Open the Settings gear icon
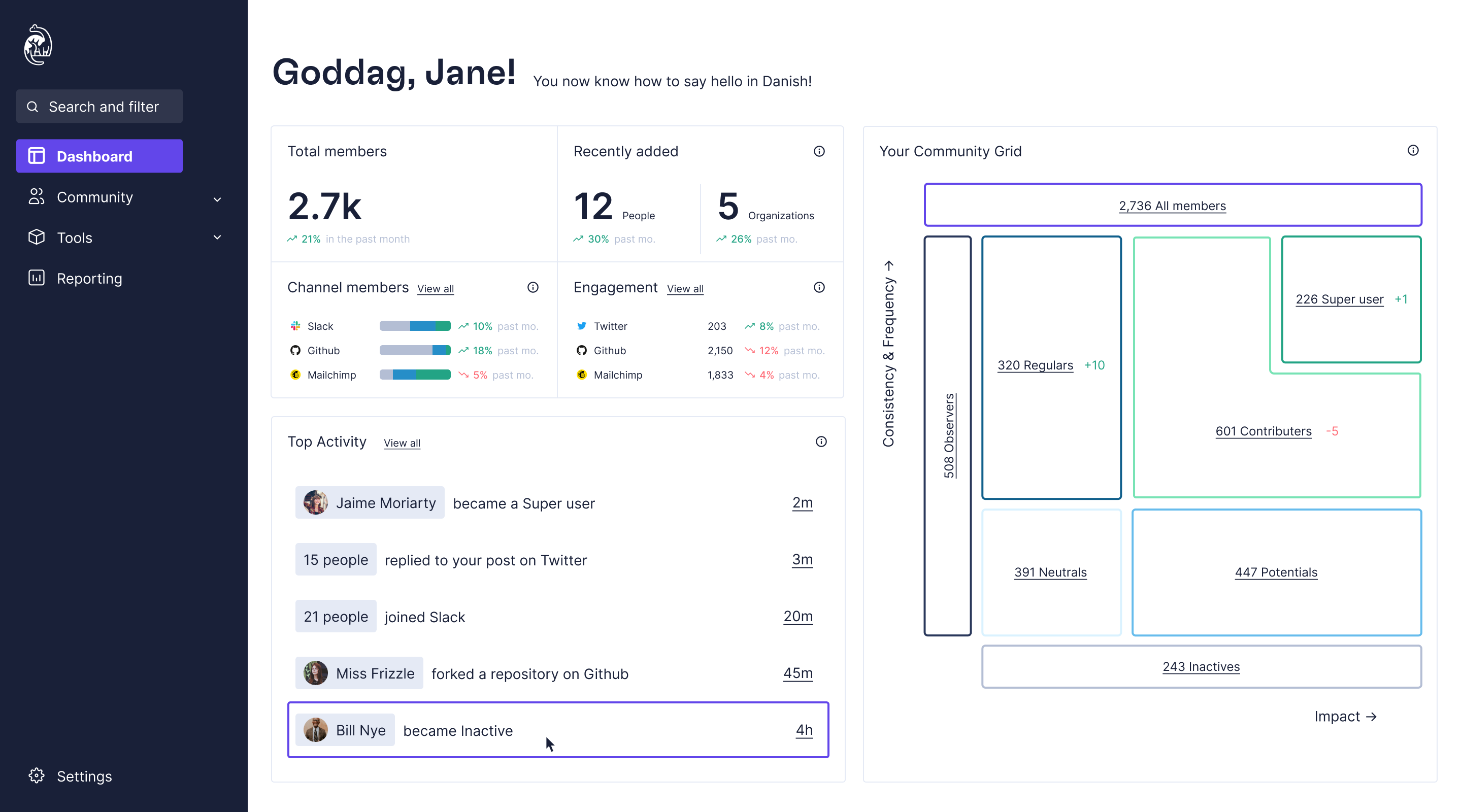This screenshot has height=812, width=1462. (x=37, y=775)
